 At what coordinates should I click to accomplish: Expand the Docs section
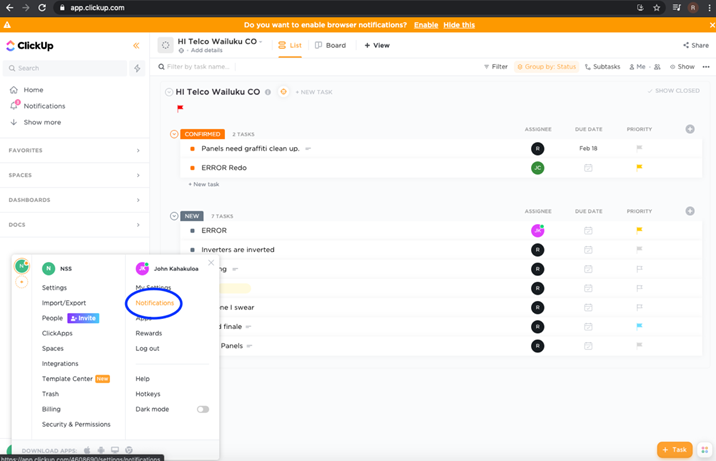pyautogui.click(x=74, y=225)
